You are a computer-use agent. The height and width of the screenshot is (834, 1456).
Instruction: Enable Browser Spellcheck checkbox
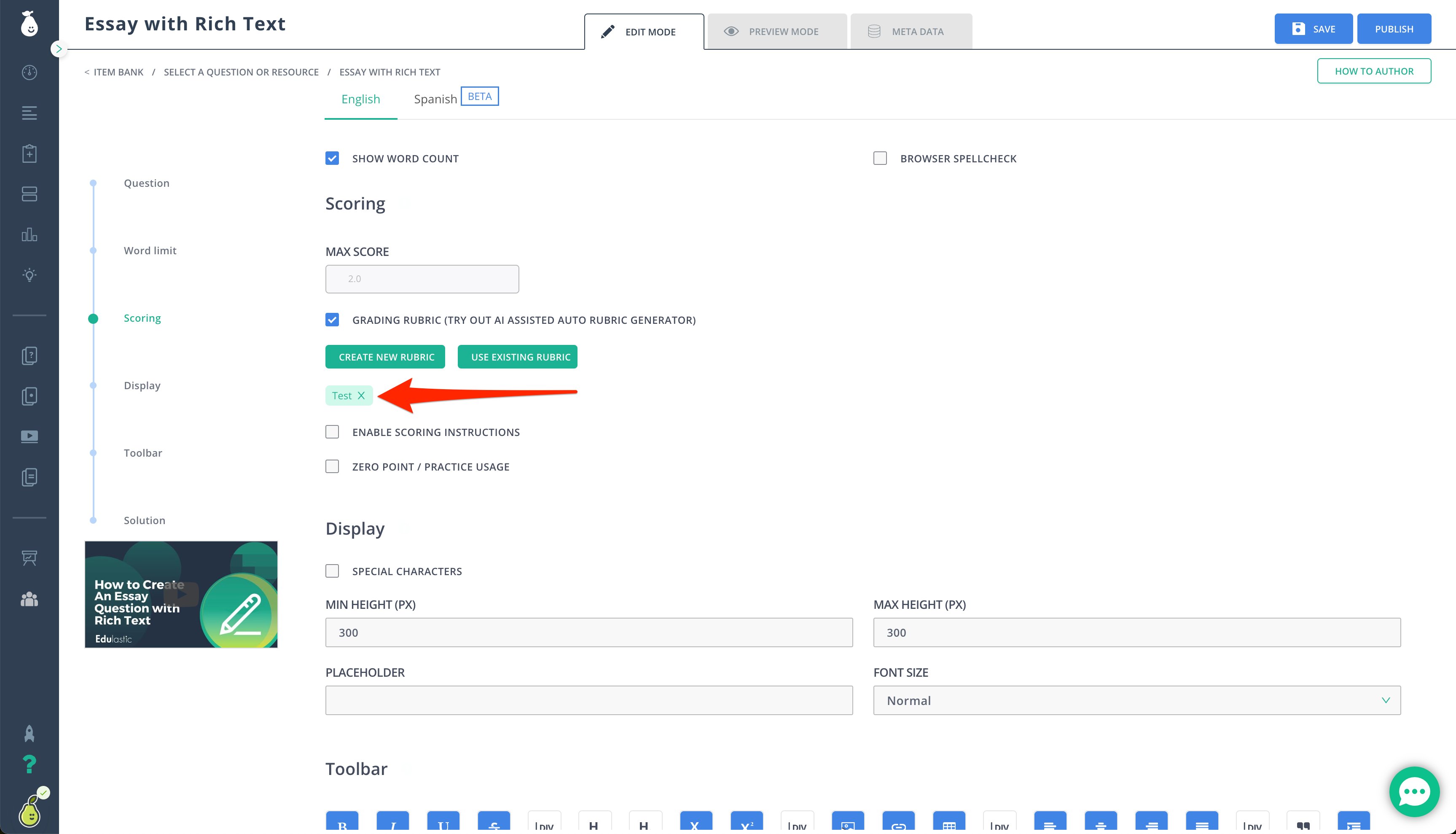click(880, 158)
